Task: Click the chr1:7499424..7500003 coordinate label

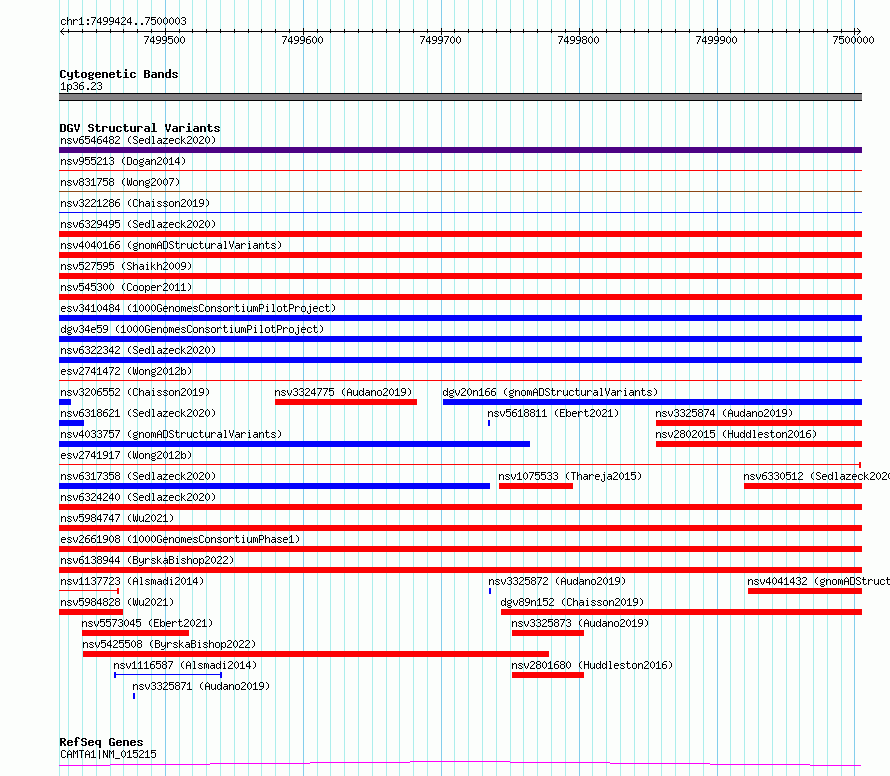Action: click(123, 21)
